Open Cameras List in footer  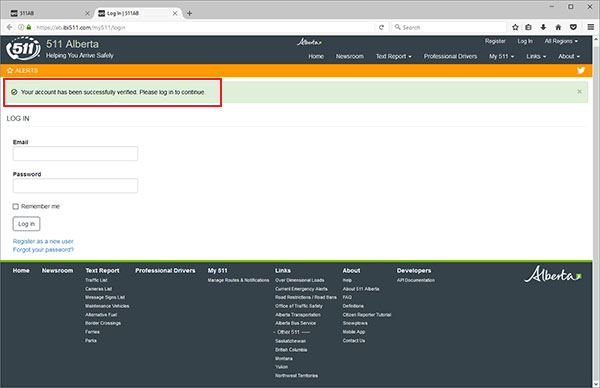point(98,289)
